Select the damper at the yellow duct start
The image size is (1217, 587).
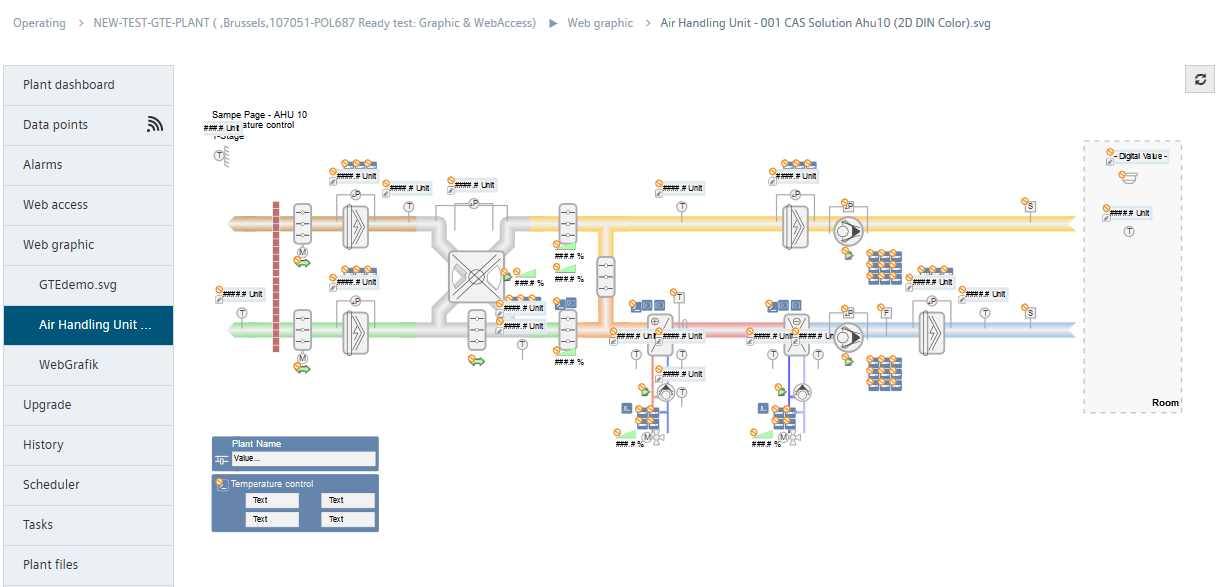(568, 224)
